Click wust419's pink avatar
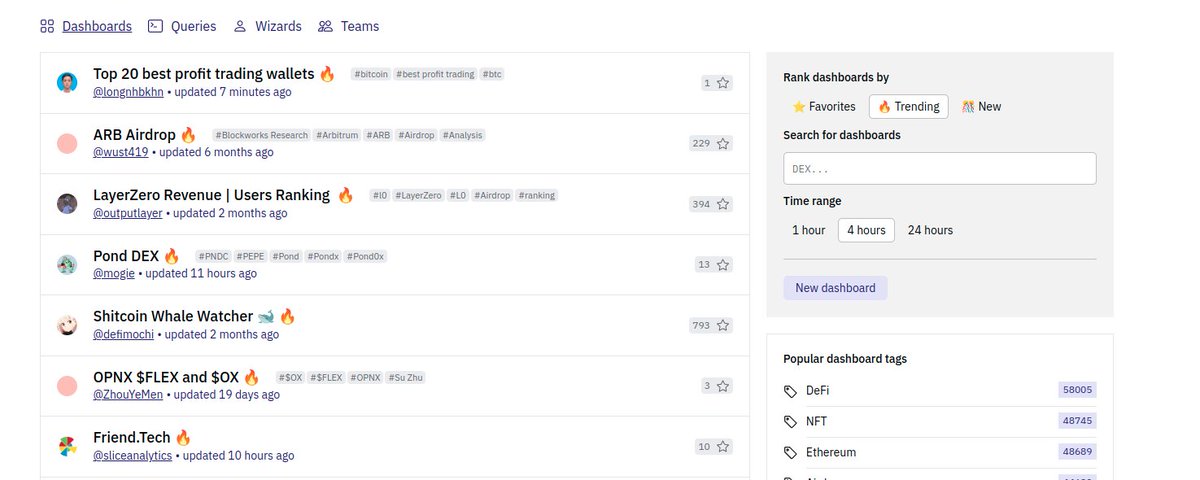This screenshot has height=480, width=1200. 67,143
